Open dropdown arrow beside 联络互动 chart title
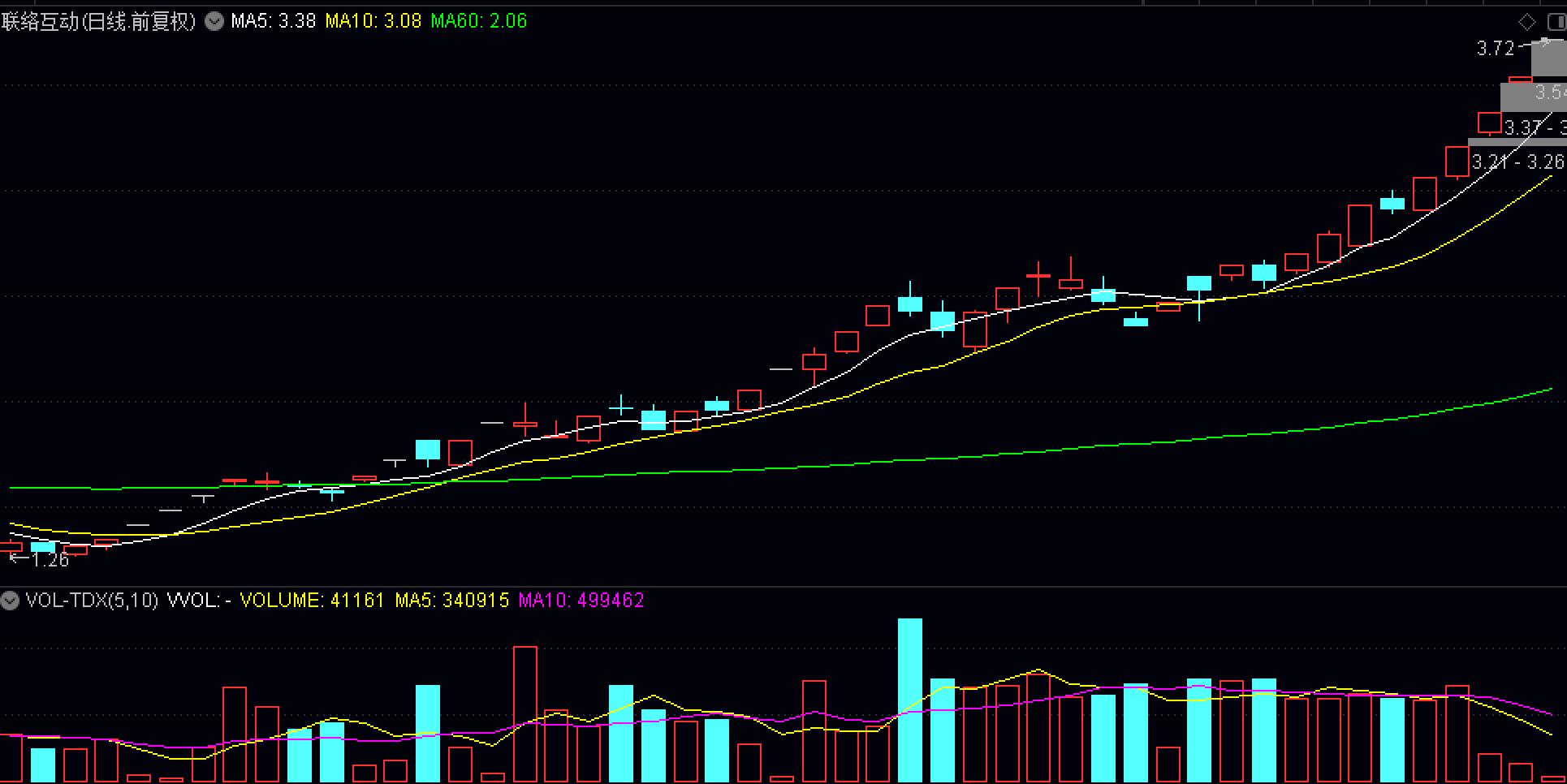 (214, 21)
